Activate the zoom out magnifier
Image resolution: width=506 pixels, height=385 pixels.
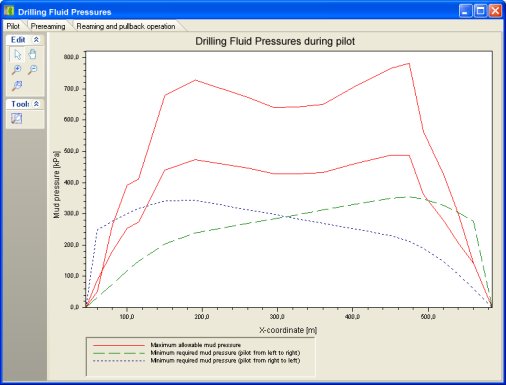[x=32, y=70]
